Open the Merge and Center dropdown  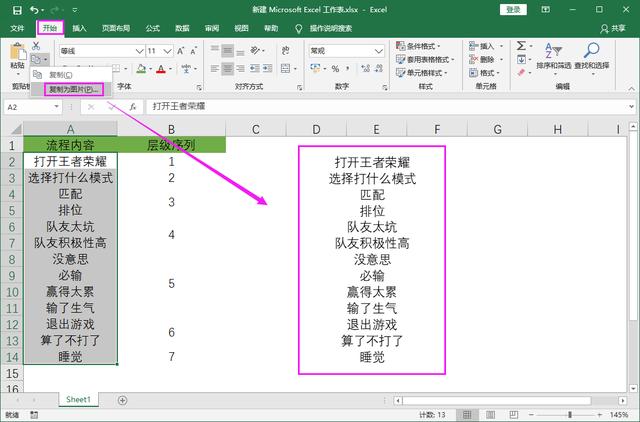pos(295,69)
